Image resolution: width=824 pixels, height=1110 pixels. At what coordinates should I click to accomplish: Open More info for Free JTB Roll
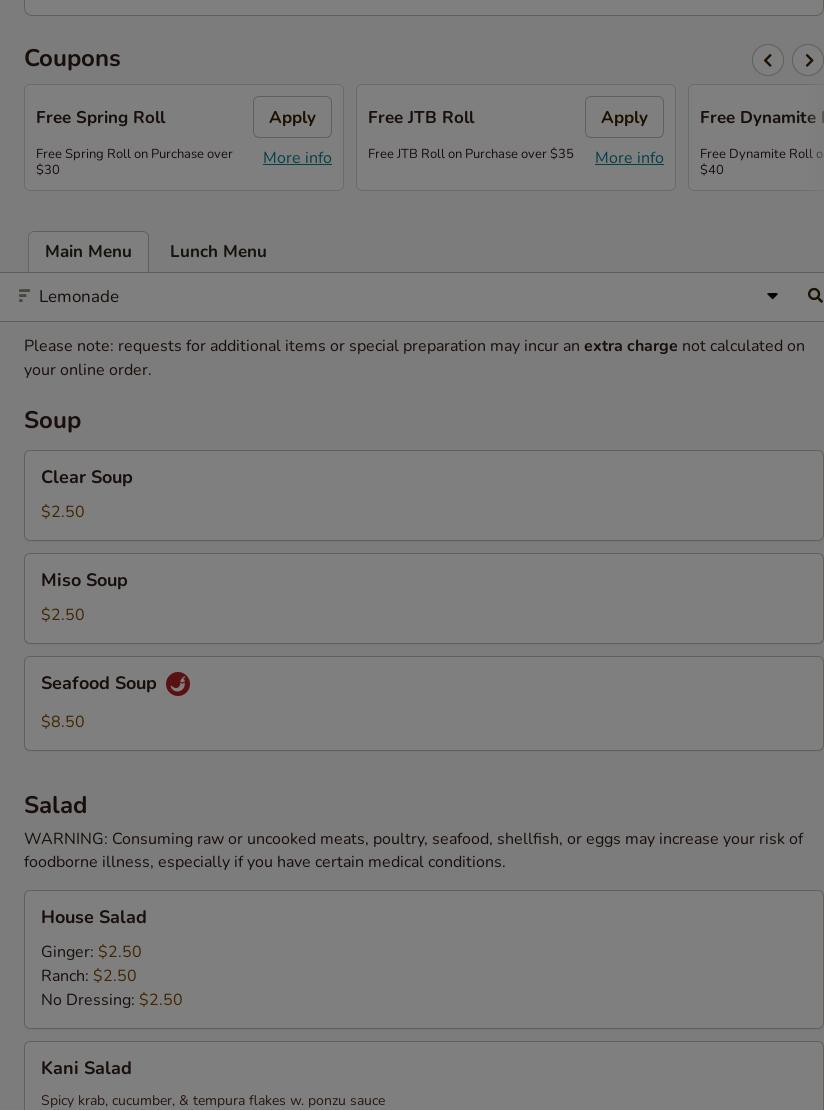(629, 158)
